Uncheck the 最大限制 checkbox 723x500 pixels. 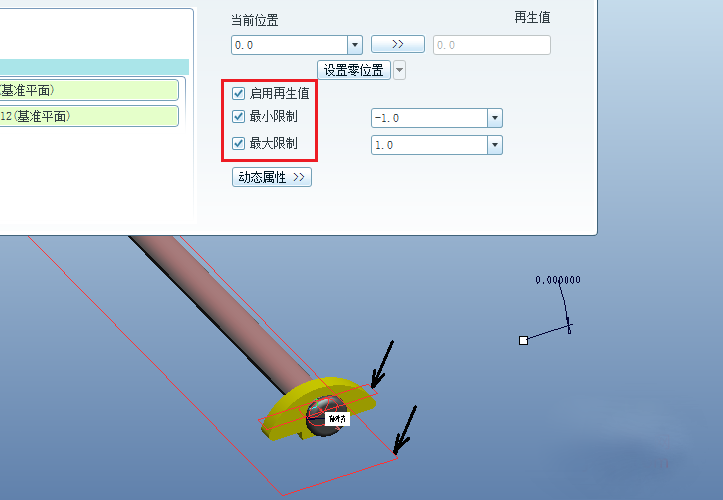click(238, 143)
